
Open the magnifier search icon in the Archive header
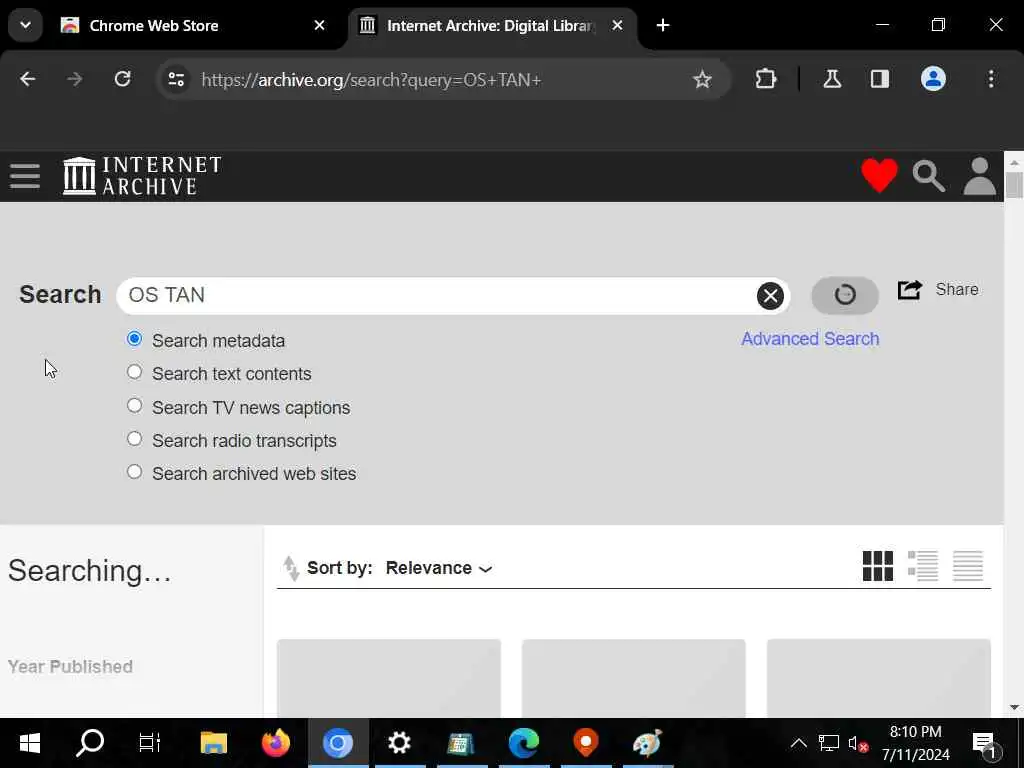(x=928, y=176)
